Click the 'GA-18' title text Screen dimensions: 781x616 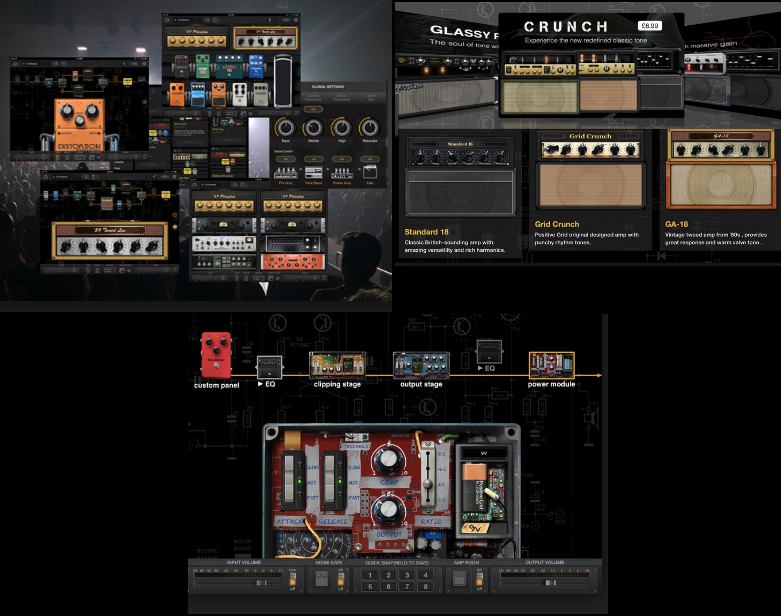pyautogui.click(x=676, y=224)
